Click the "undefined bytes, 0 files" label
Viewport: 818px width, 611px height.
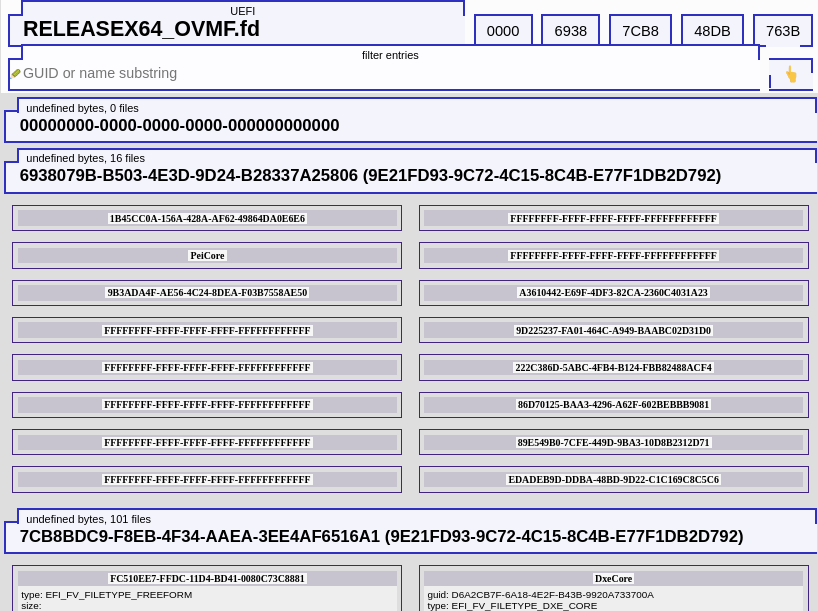pos(82,108)
